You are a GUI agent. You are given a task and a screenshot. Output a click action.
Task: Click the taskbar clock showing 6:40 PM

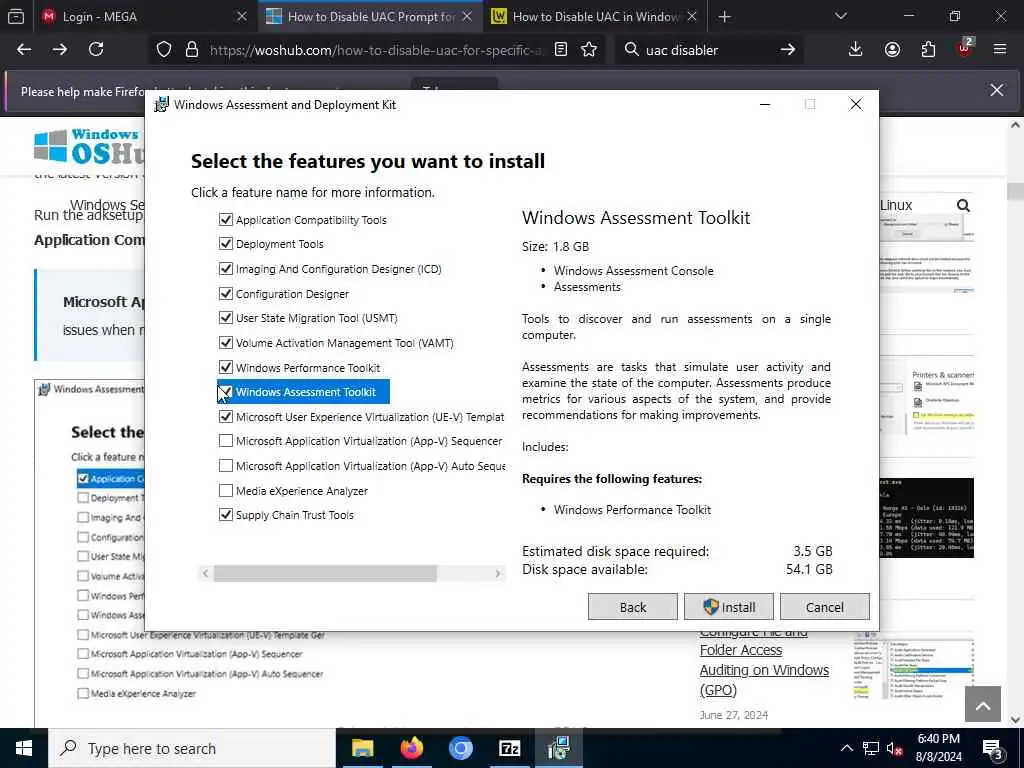click(938, 748)
